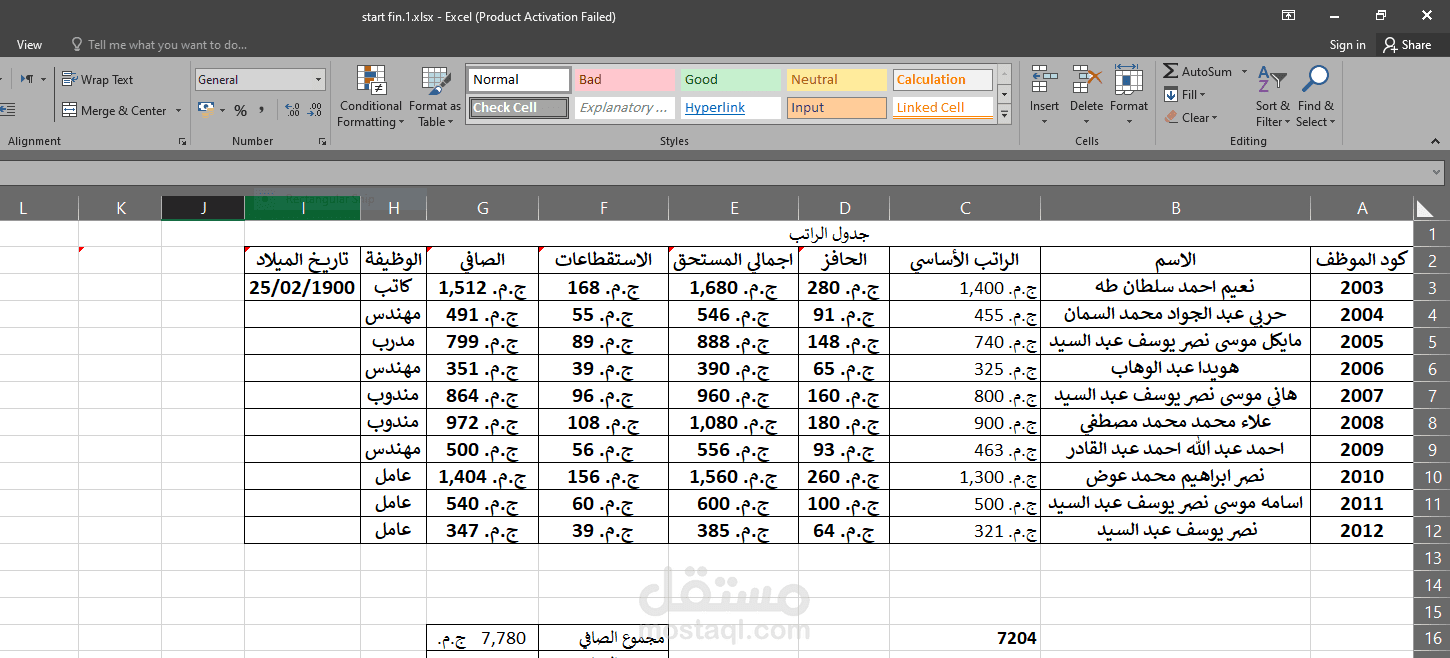Image resolution: width=1450 pixels, height=658 pixels.
Task: Click the Share button
Action: click(1407, 45)
